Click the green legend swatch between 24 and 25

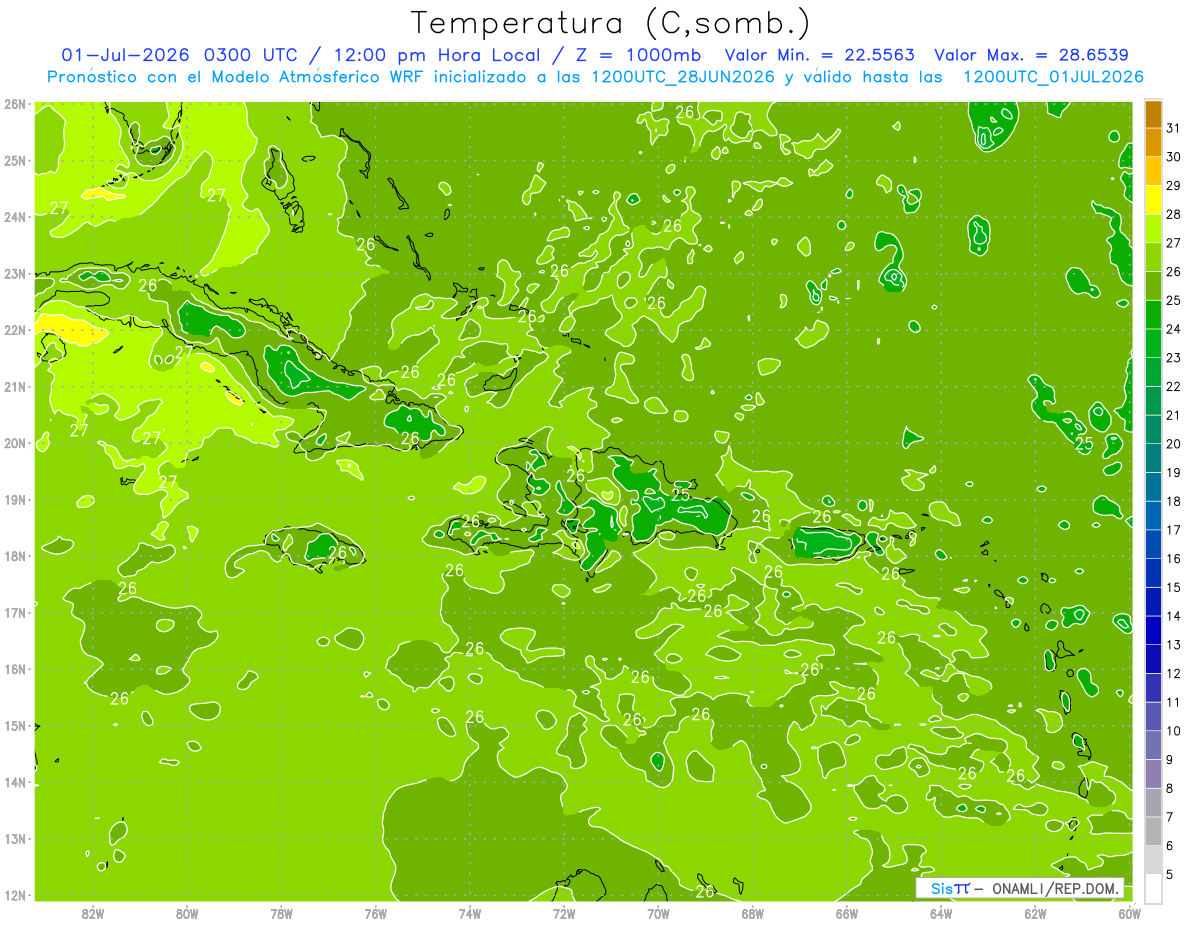point(1153,315)
